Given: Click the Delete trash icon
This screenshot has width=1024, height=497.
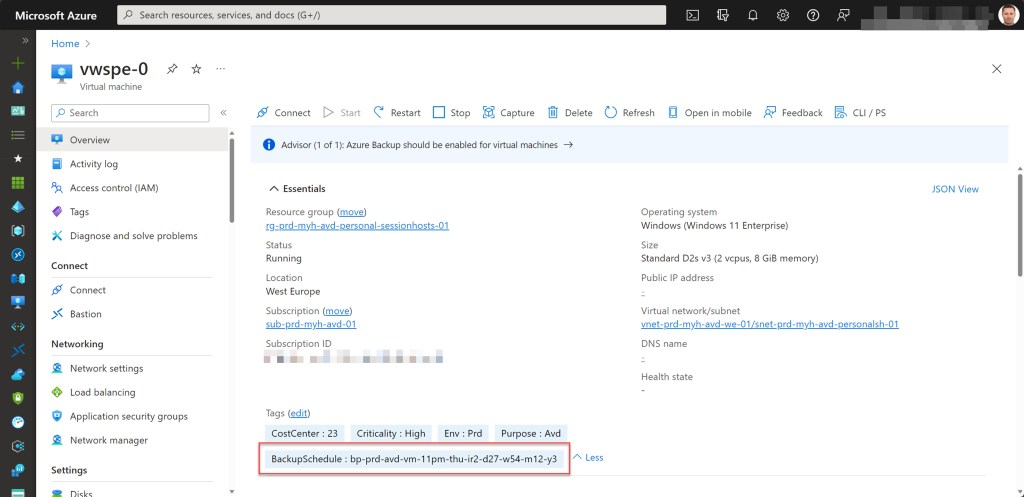Looking at the screenshot, I should click(570, 113).
